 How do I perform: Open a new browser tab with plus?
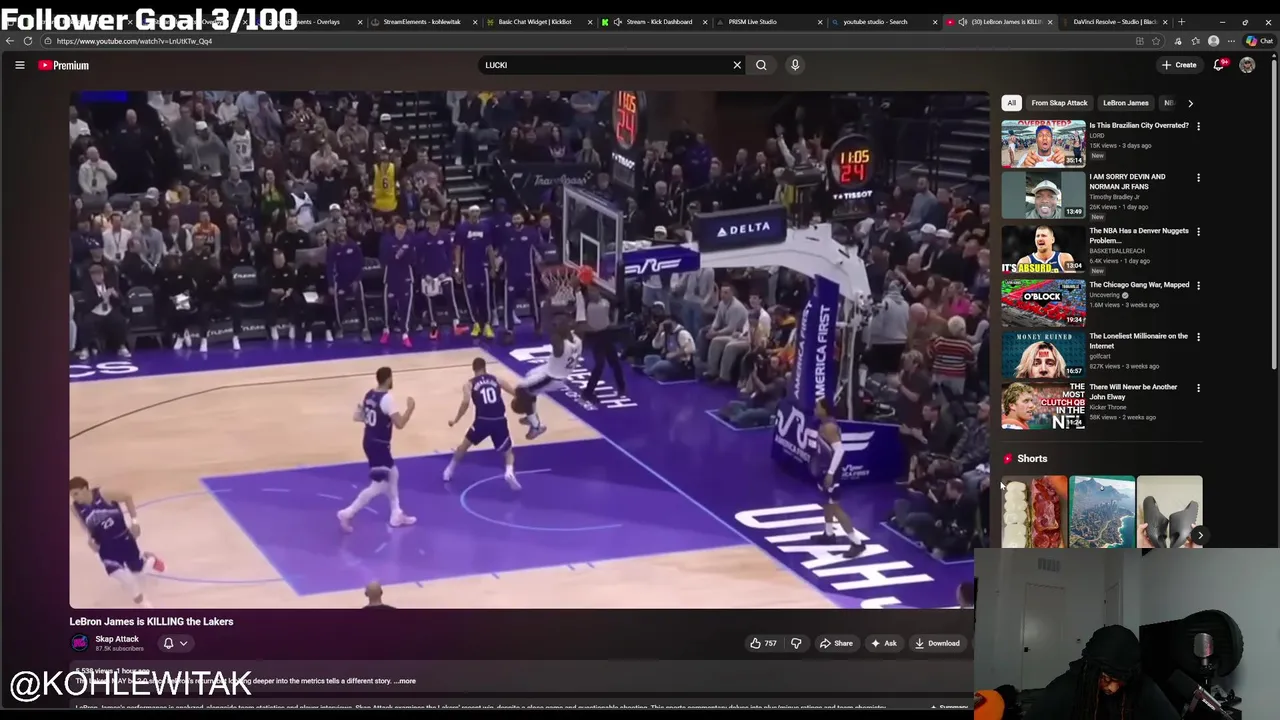pyautogui.click(x=1181, y=21)
